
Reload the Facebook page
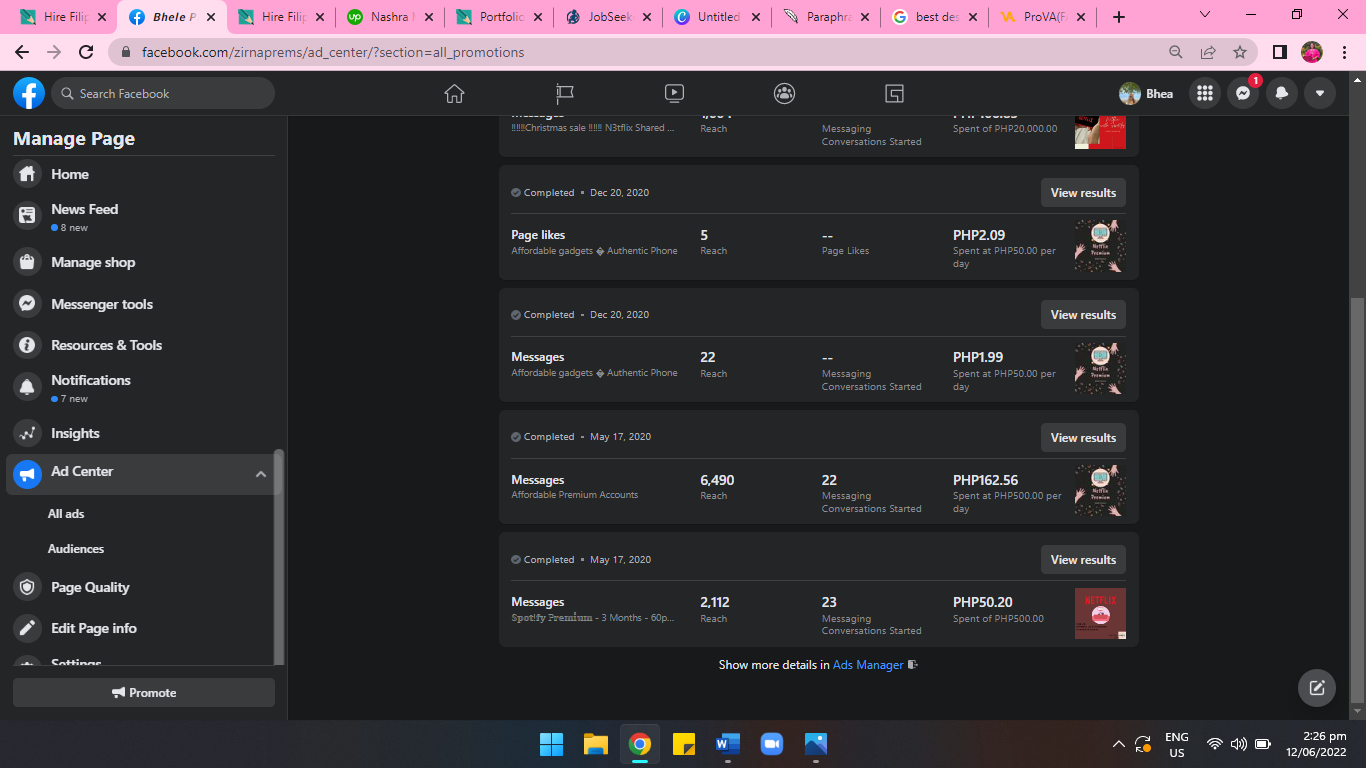pos(86,52)
